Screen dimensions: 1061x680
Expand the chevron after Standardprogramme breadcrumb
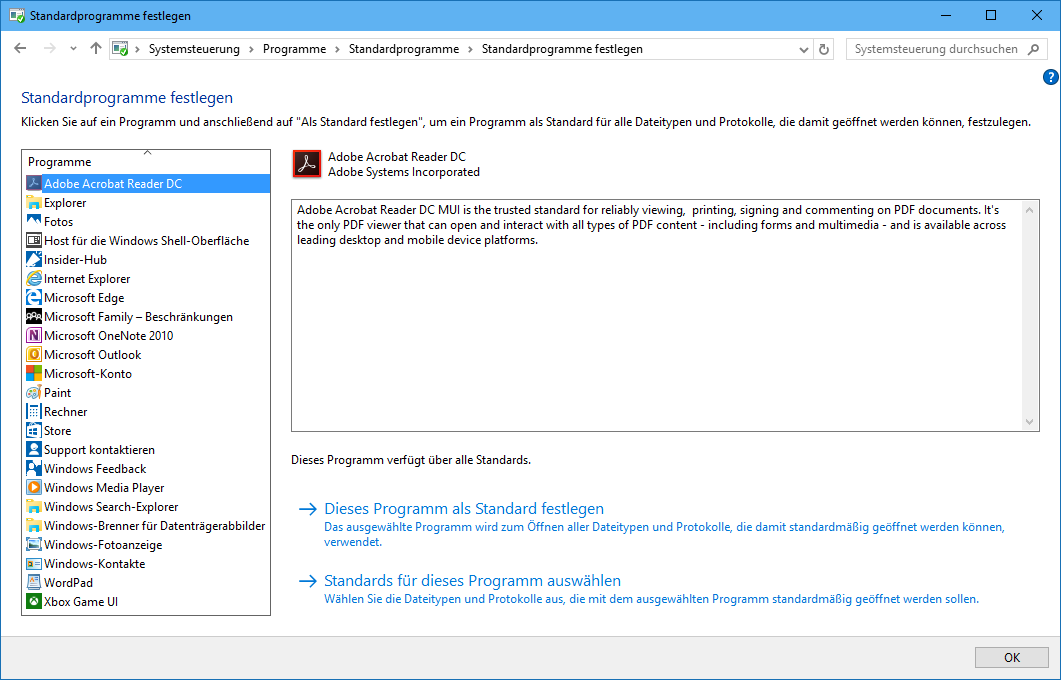click(x=470, y=49)
